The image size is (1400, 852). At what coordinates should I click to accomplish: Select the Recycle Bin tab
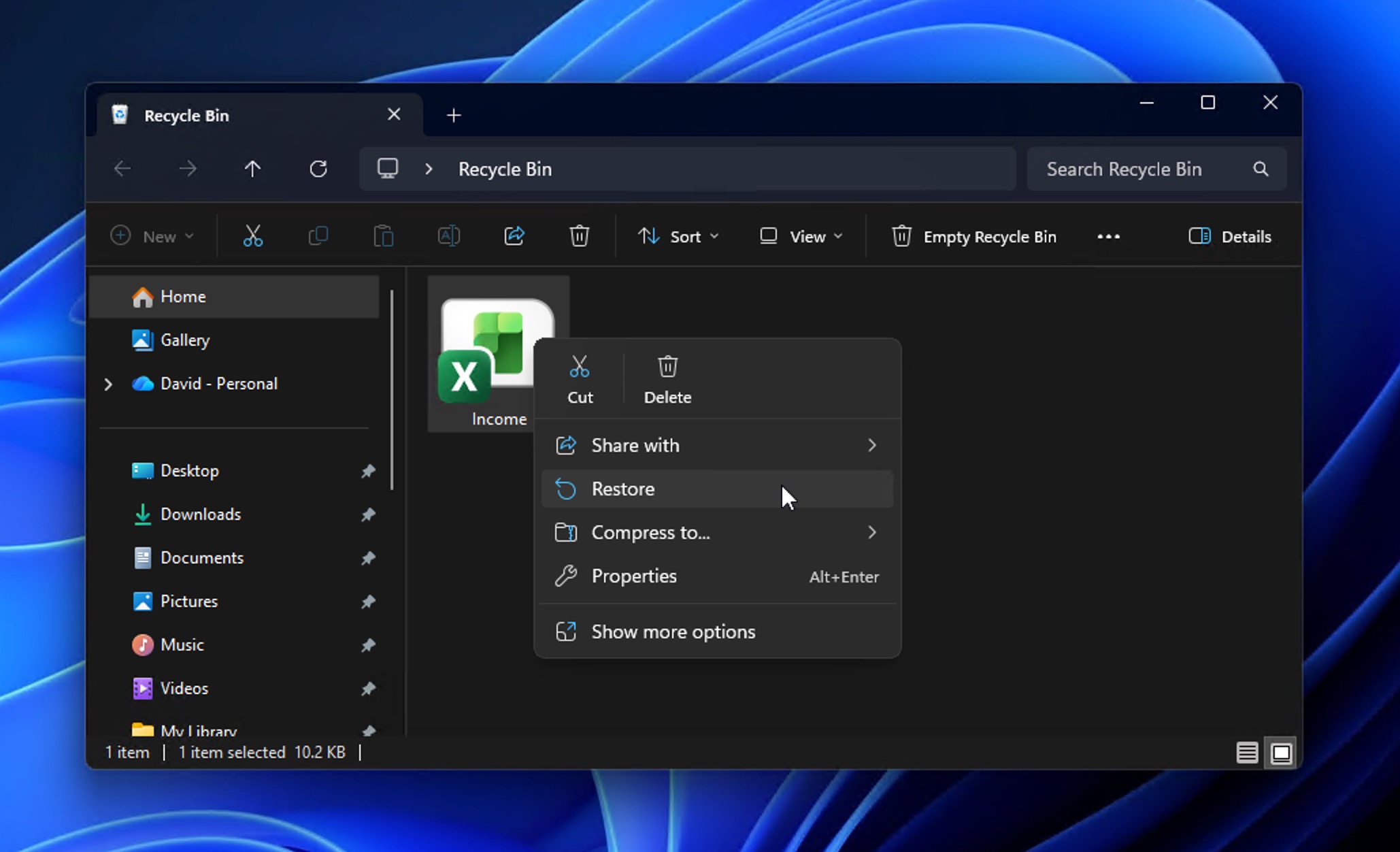pyautogui.click(x=260, y=115)
